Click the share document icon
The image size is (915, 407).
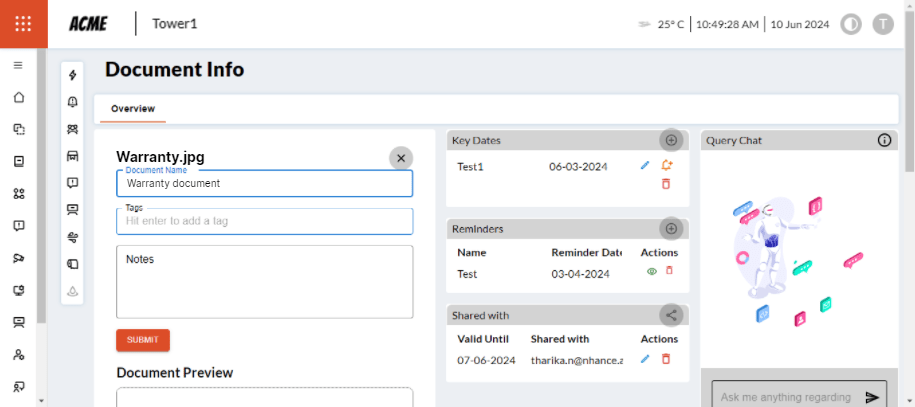[671, 315]
